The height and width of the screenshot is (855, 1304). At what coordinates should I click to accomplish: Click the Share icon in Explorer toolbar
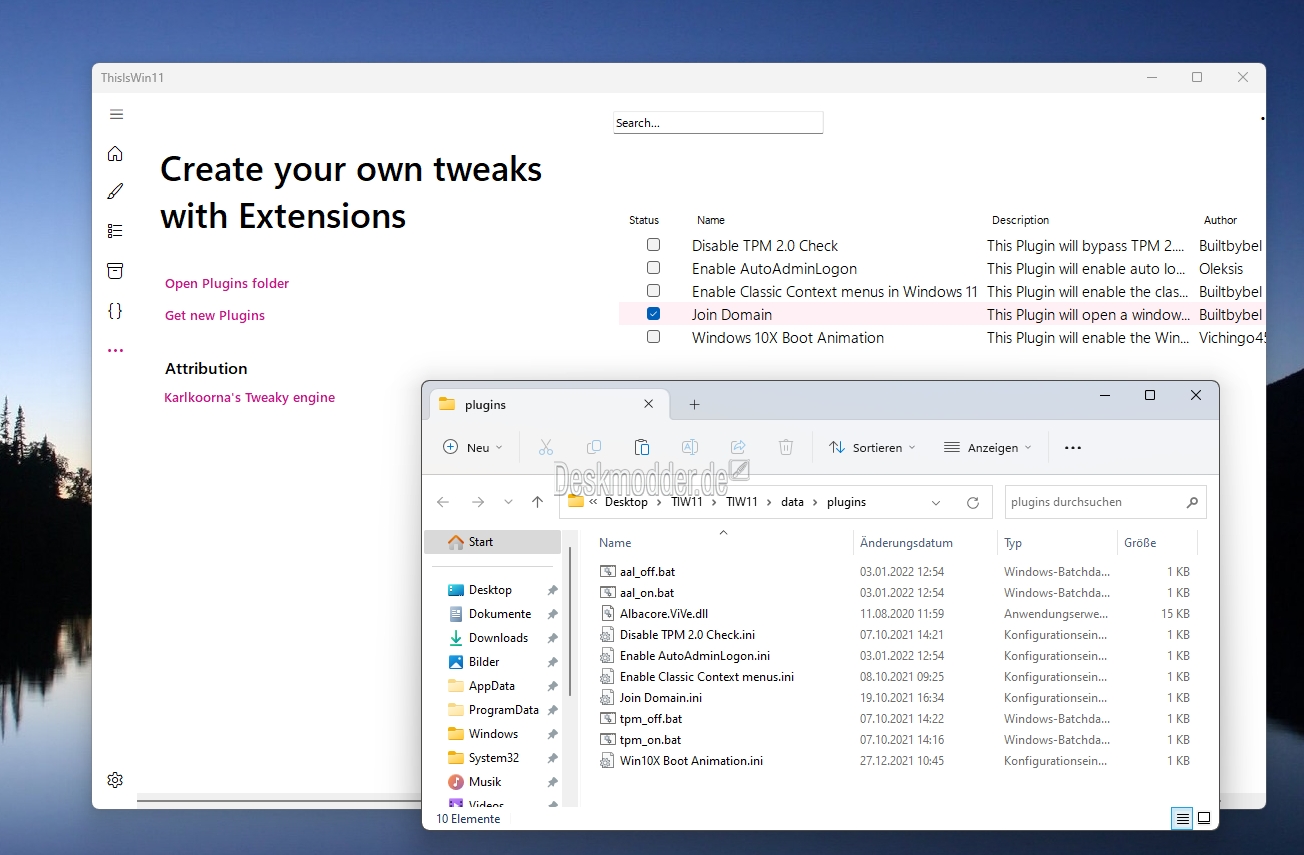point(738,447)
